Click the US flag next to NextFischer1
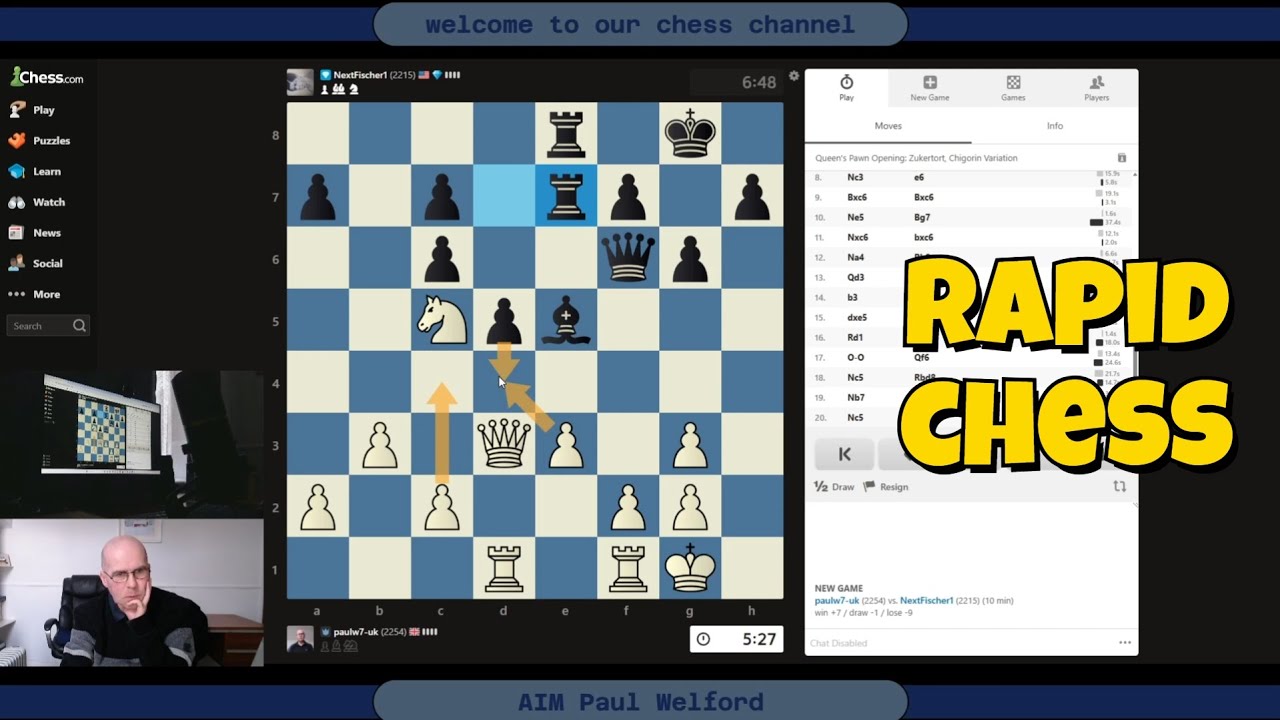The width and height of the screenshot is (1280, 720). [x=425, y=75]
